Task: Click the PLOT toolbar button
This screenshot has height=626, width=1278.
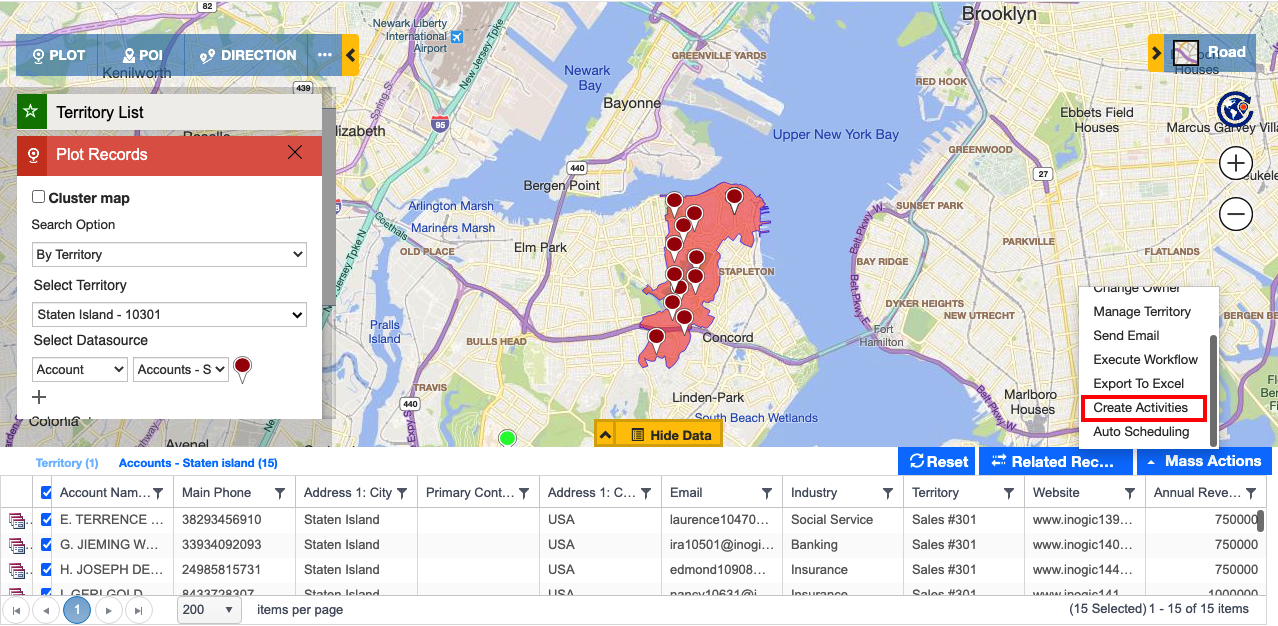Action: (58, 56)
